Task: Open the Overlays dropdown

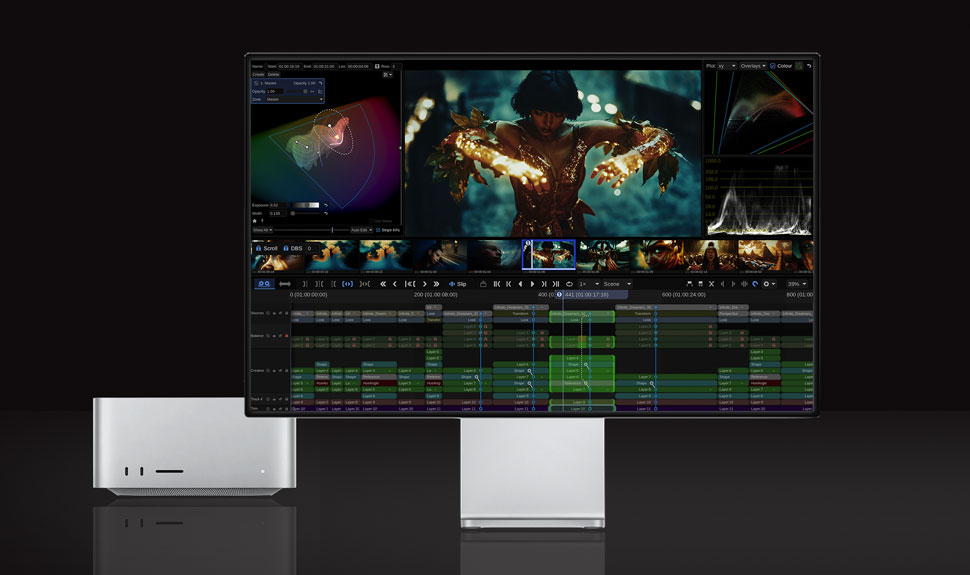Action: coord(753,66)
